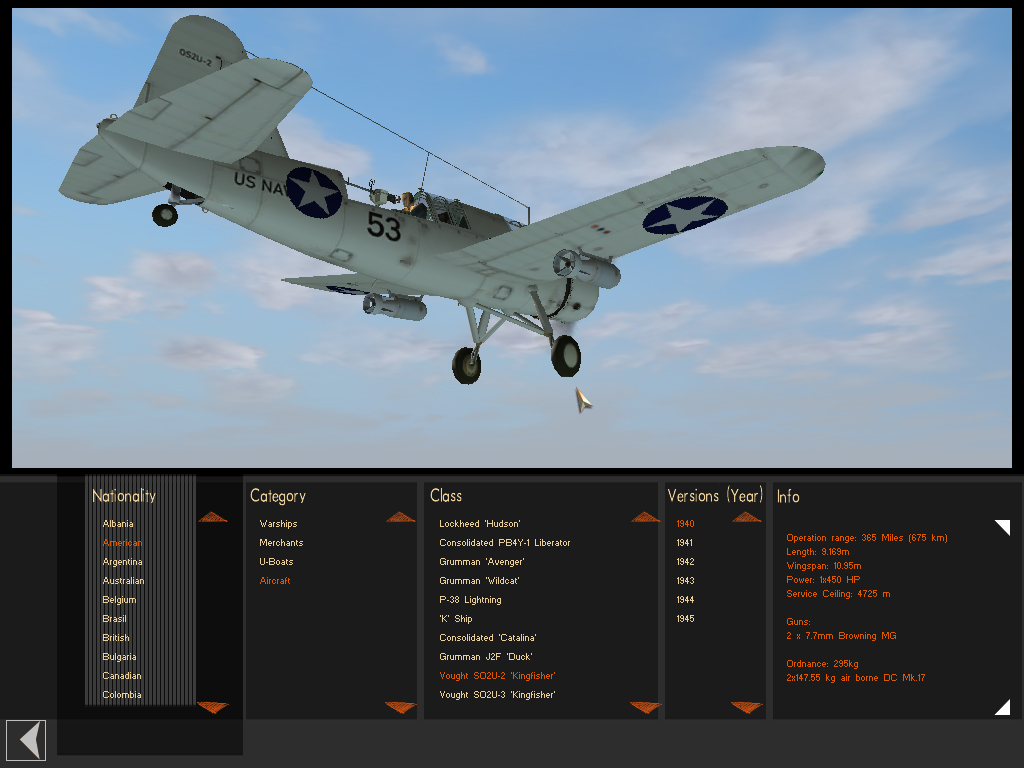Screen dimensions: 1024x768
Task: Select Belgium nationality
Action: 119,600
